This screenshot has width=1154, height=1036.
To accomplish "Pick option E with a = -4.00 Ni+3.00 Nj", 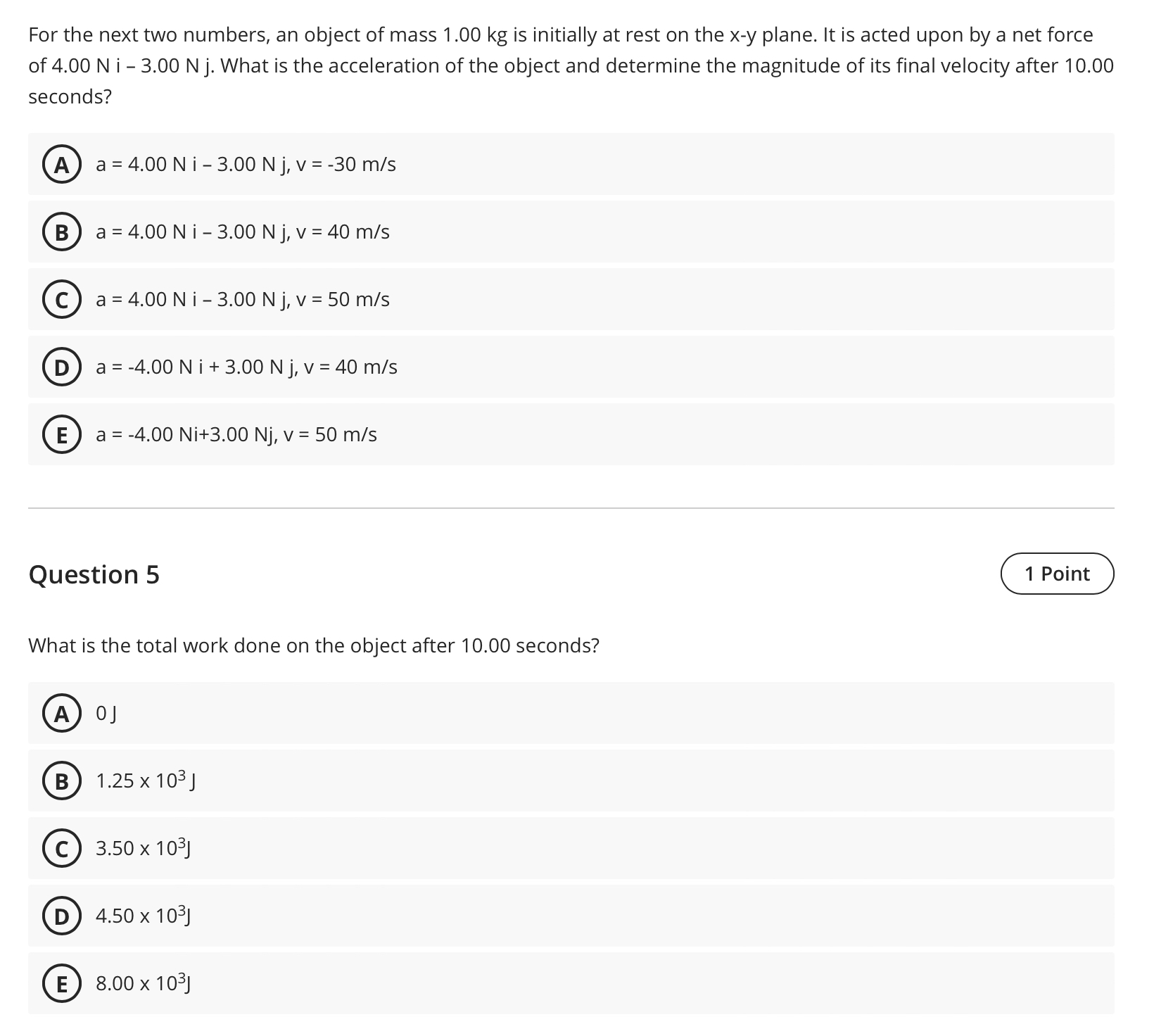I will [236, 434].
